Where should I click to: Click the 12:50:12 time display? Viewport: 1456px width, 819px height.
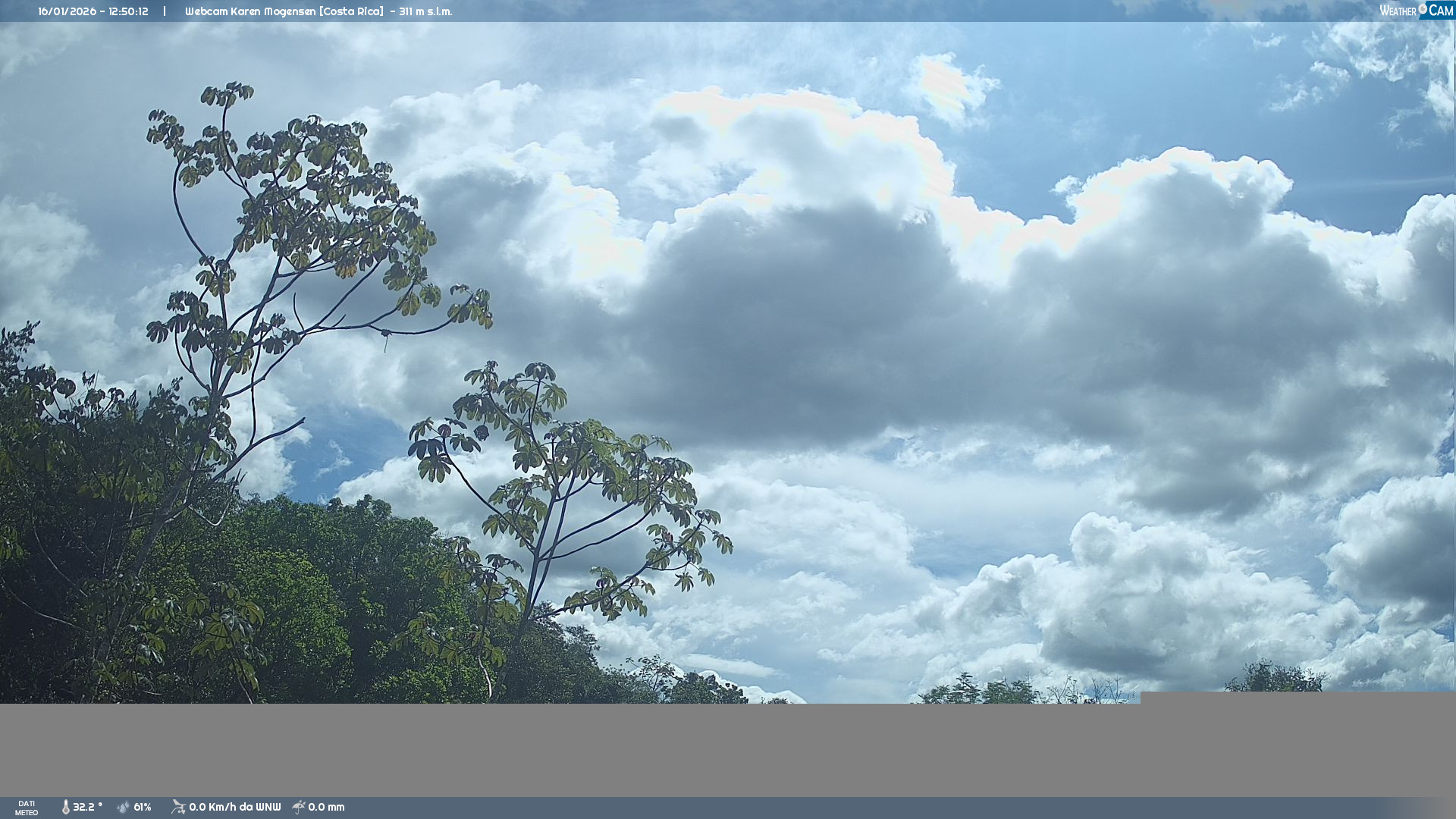(x=128, y=11)
